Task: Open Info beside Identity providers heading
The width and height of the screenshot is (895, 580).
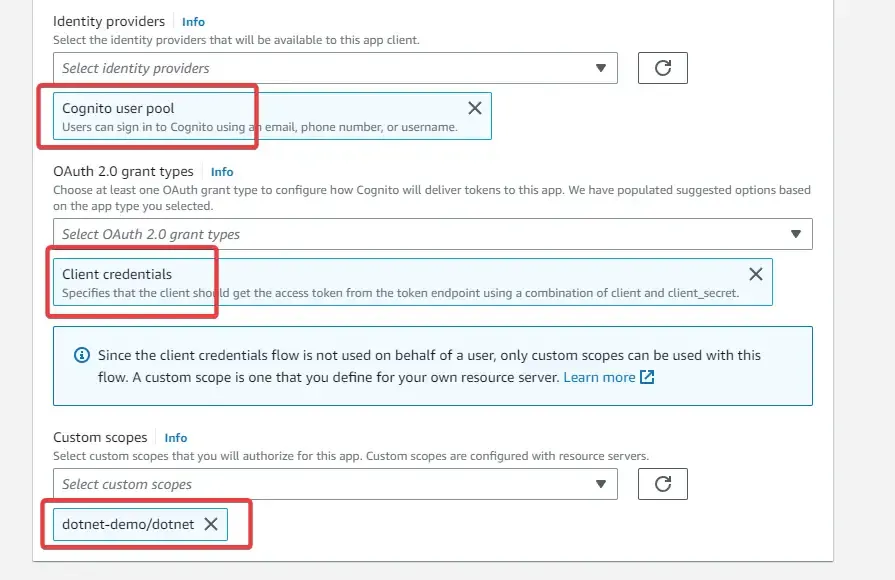Action: 193,21
